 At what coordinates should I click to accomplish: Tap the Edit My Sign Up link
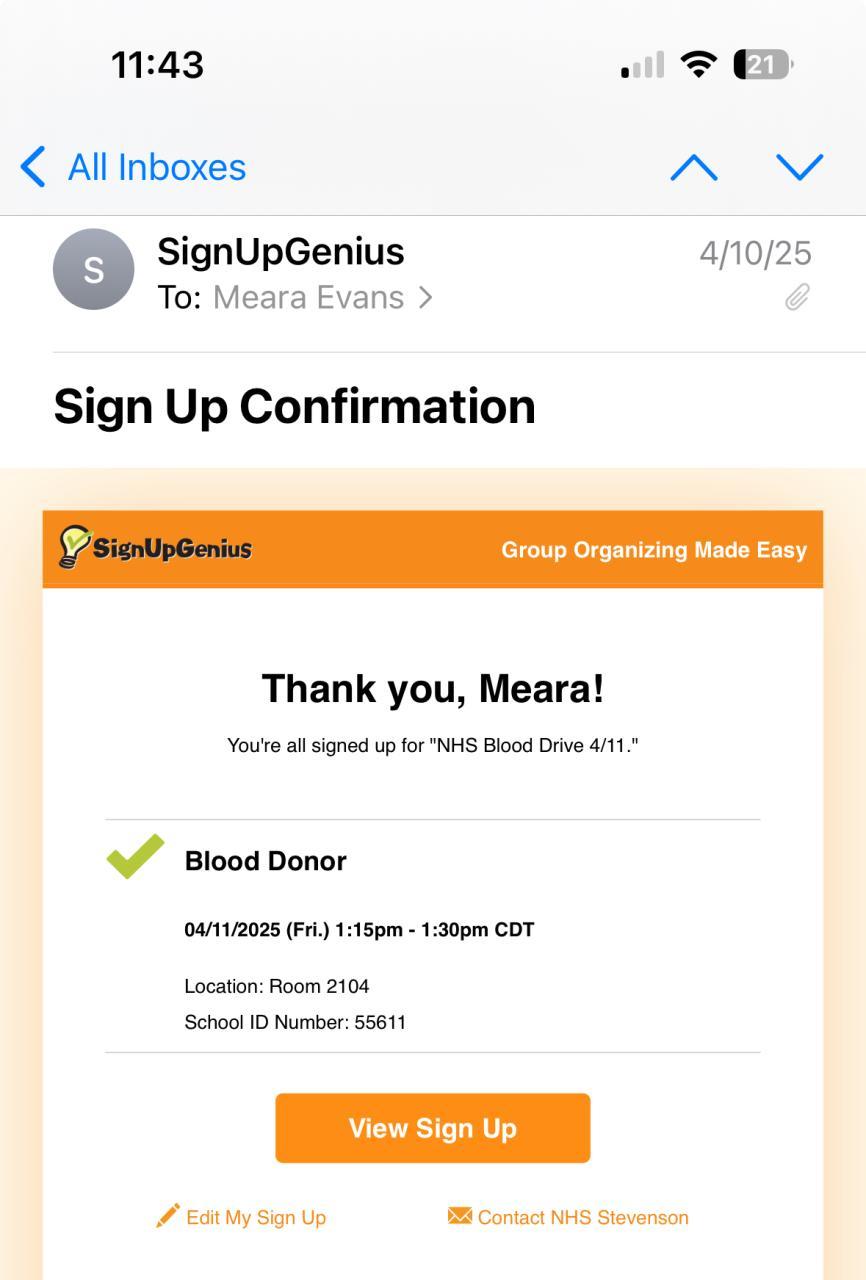[256, 1217]
